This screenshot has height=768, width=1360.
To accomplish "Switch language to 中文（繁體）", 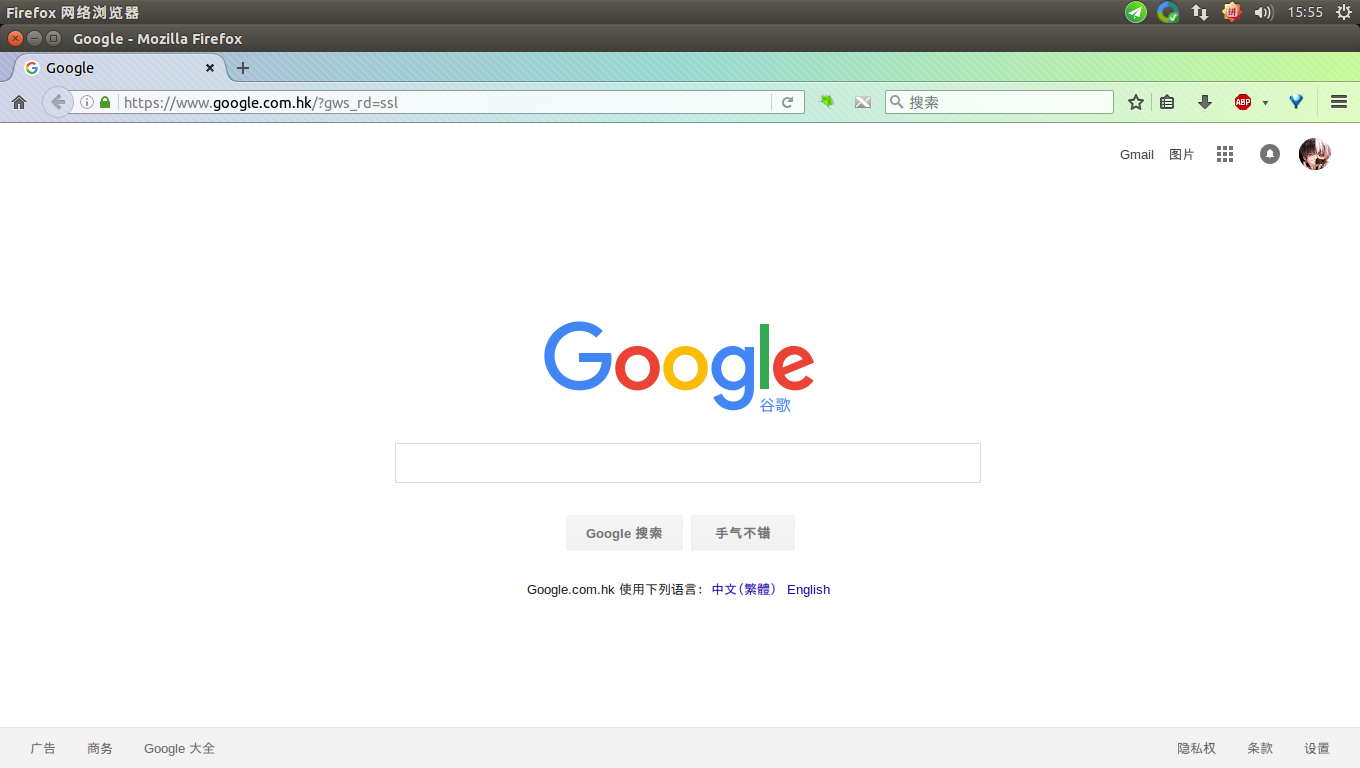I will (x=744, y=590).
